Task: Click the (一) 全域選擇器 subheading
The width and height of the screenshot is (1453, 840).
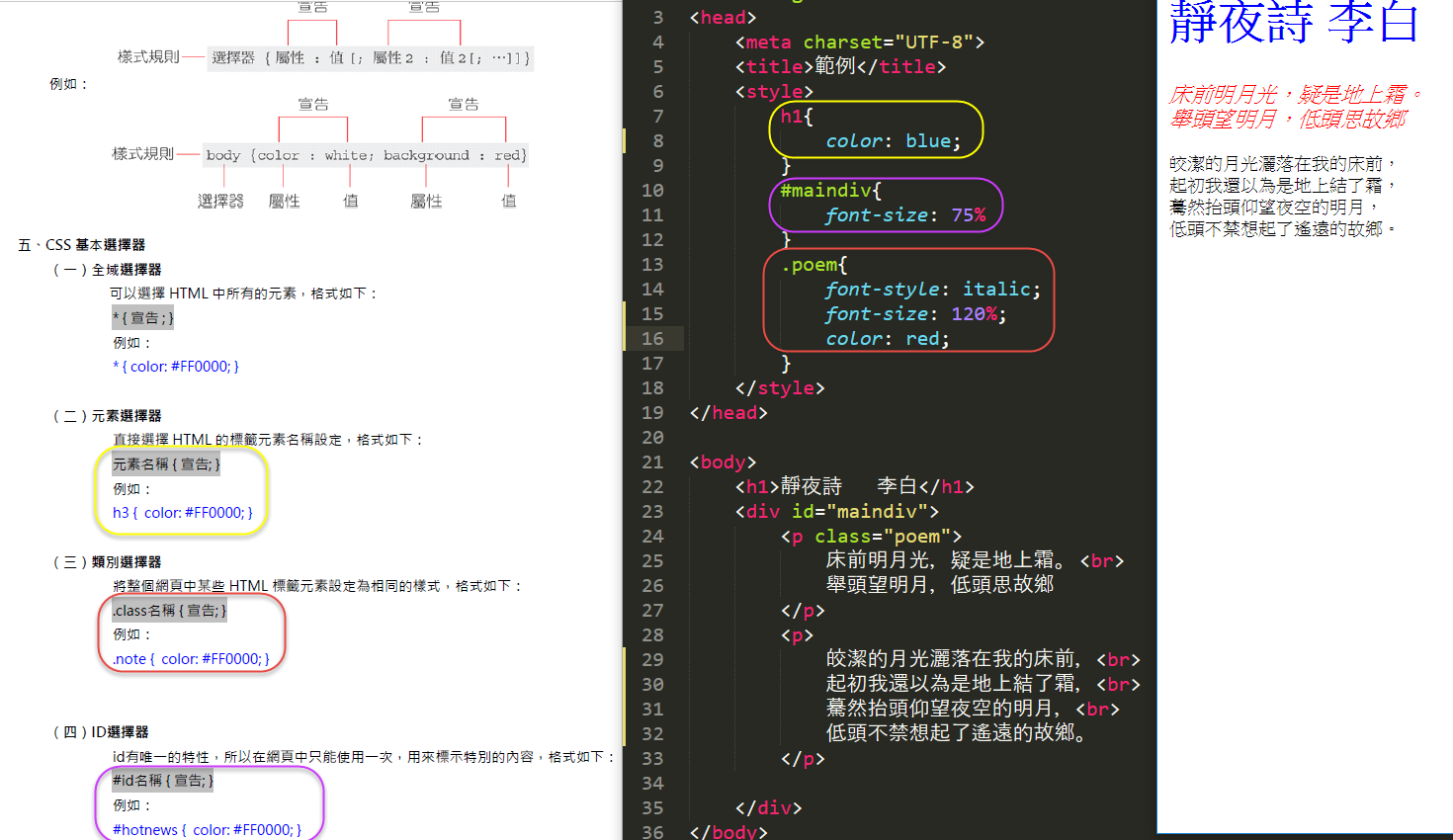Action: 107,270
